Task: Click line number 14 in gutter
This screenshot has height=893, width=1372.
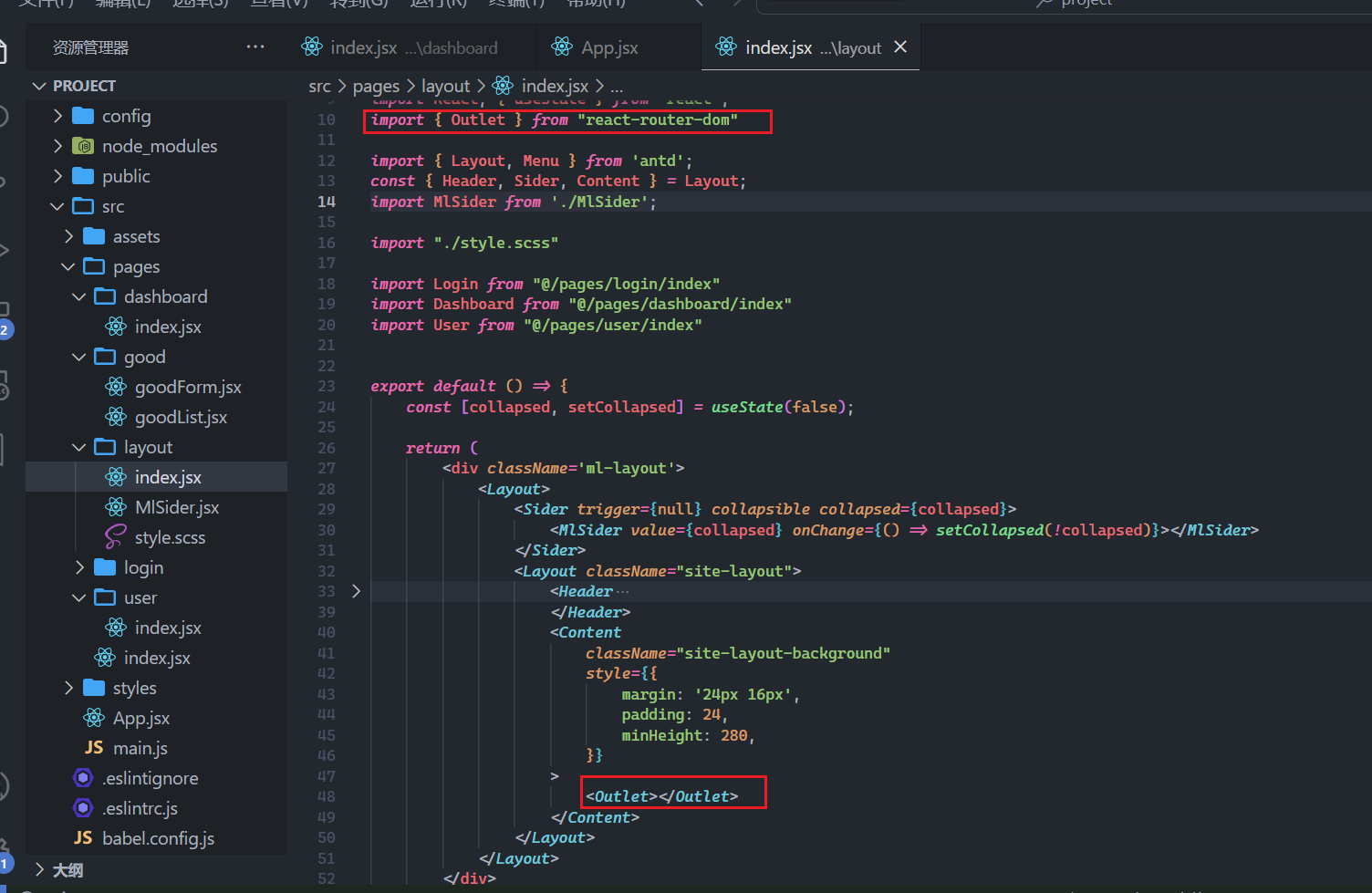Action: coord(327,202)
